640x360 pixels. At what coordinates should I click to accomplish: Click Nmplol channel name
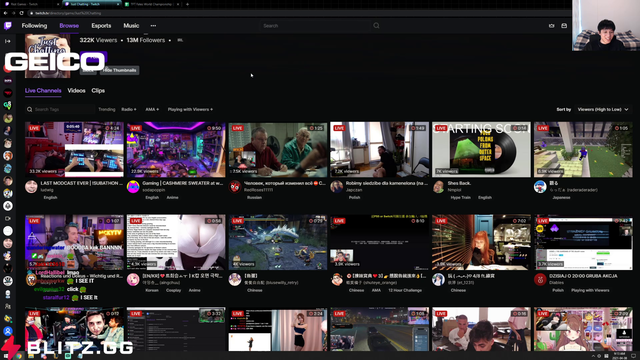tap(454, 190)
